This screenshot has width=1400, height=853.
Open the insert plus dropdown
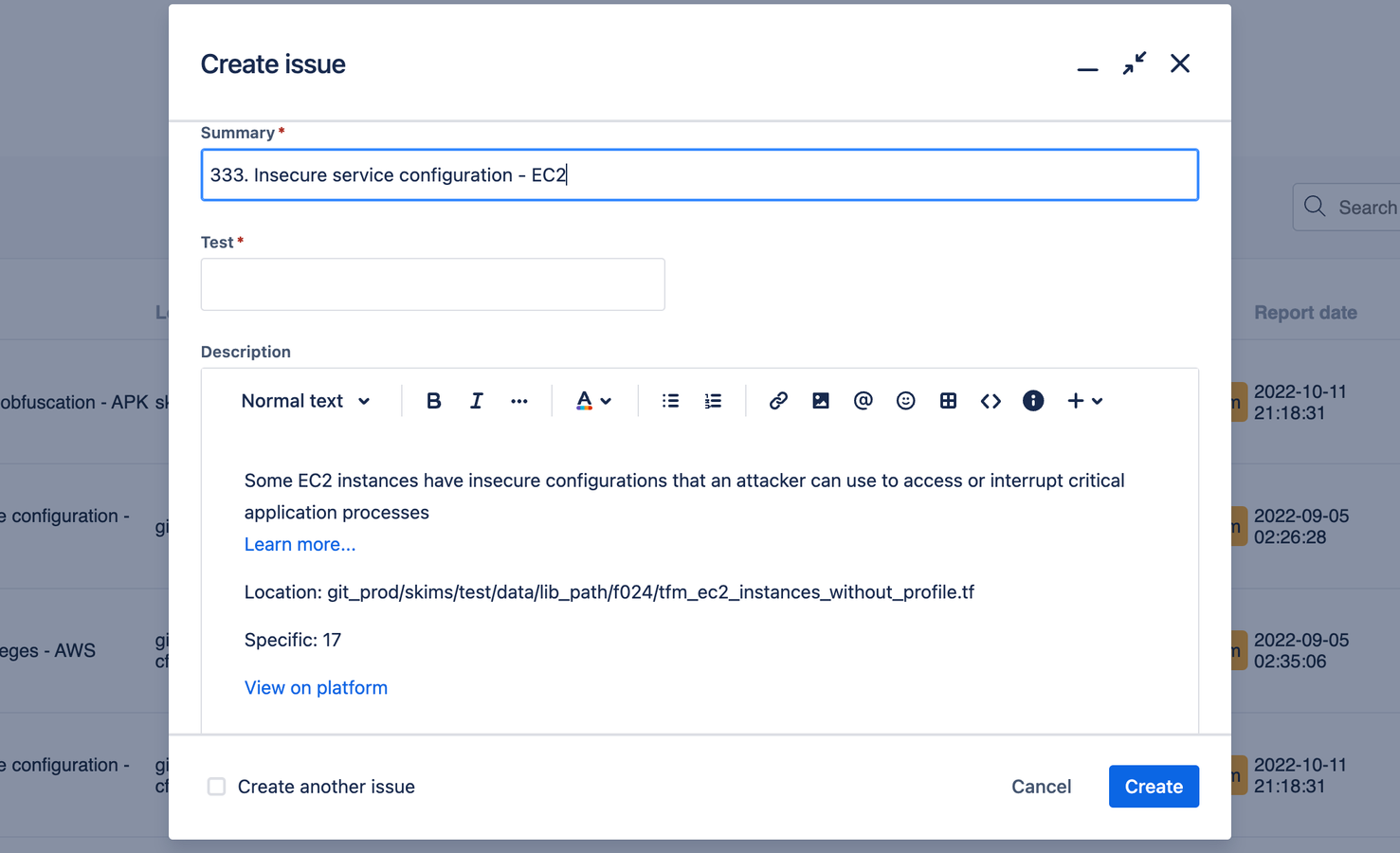[x=1084, y=401]
